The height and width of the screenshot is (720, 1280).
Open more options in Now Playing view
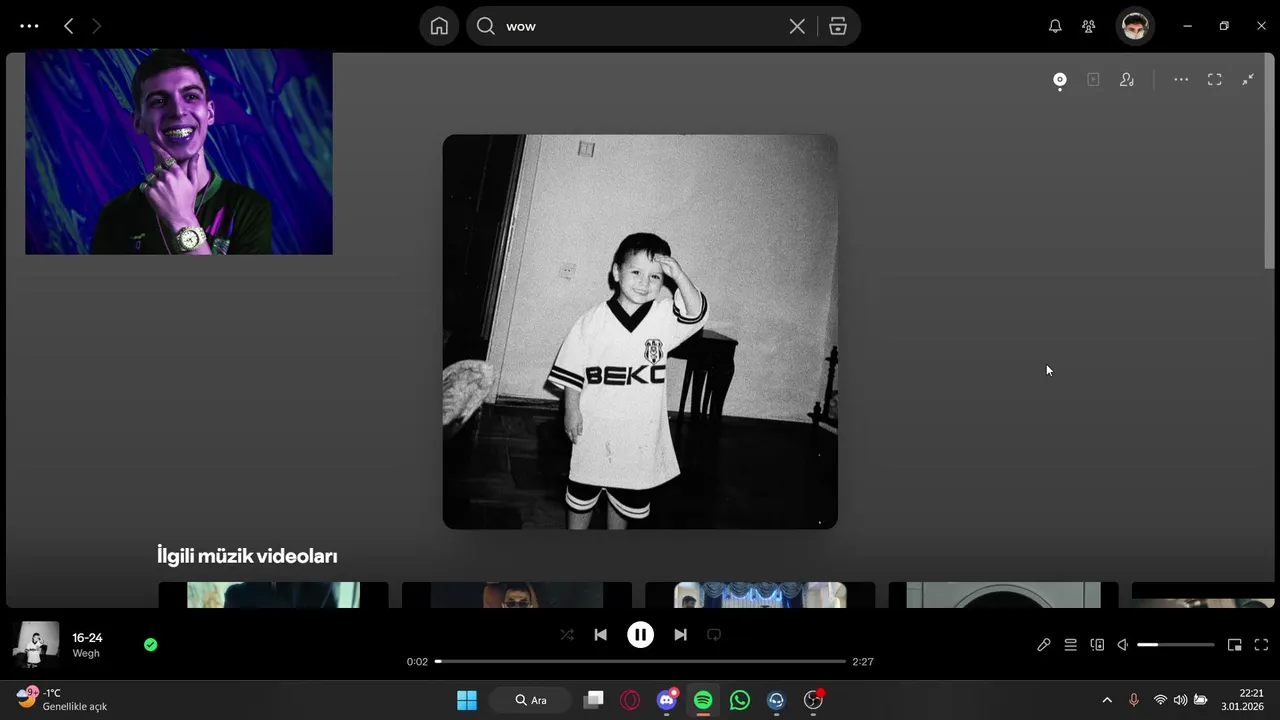1181,80
